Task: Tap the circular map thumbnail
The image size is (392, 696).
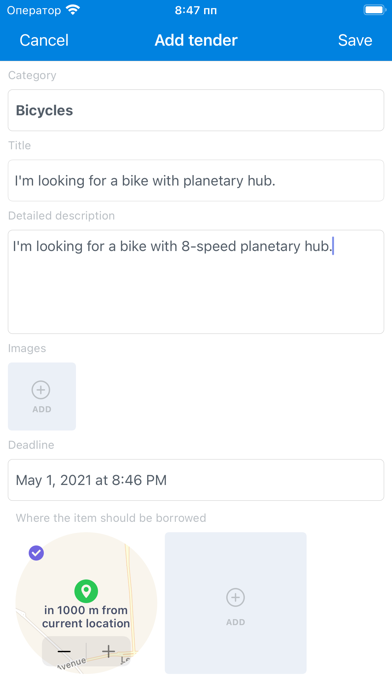Action: 86,603
